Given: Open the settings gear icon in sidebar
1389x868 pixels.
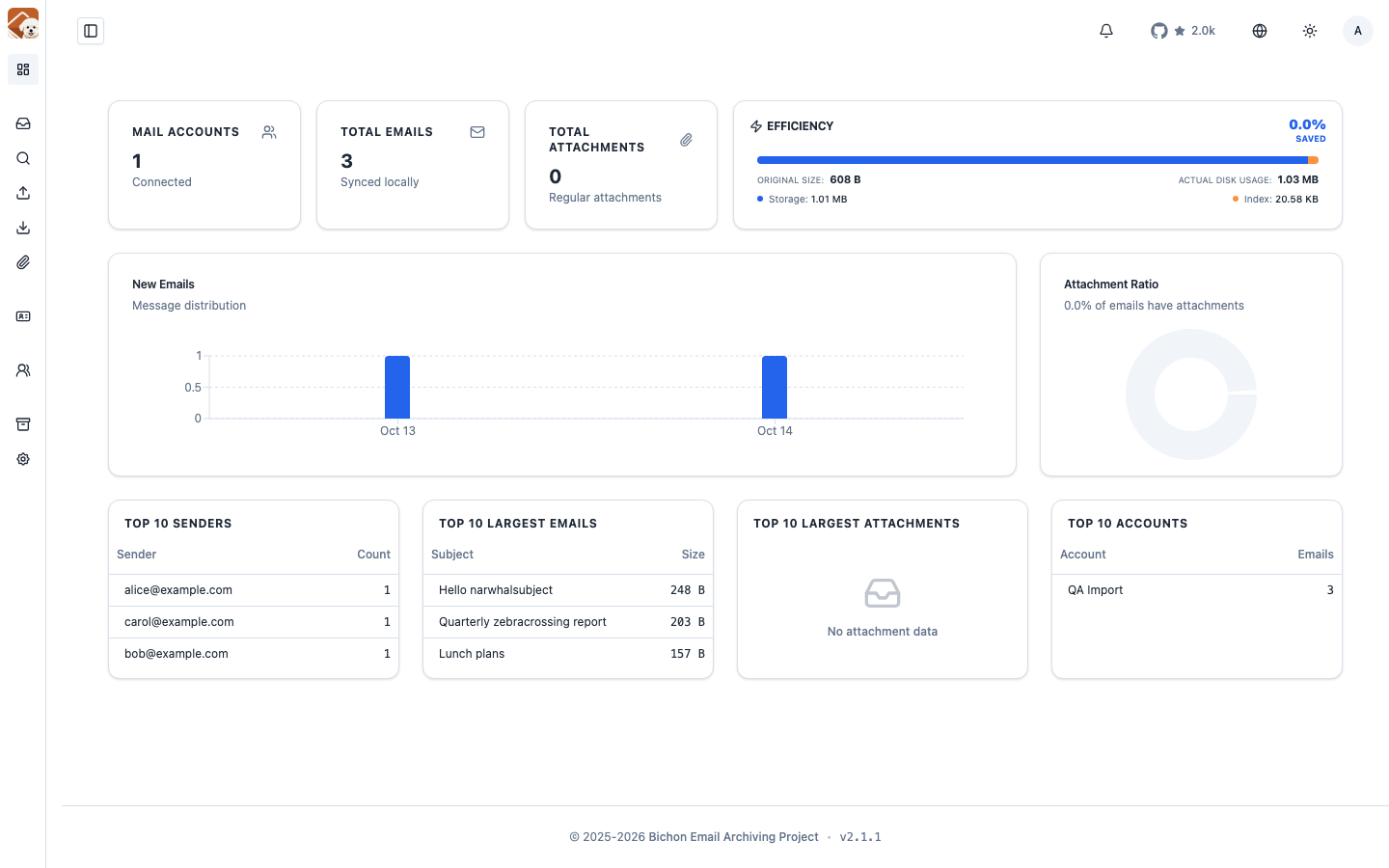Looking at the screenshot, I should (x=23, y=459).
